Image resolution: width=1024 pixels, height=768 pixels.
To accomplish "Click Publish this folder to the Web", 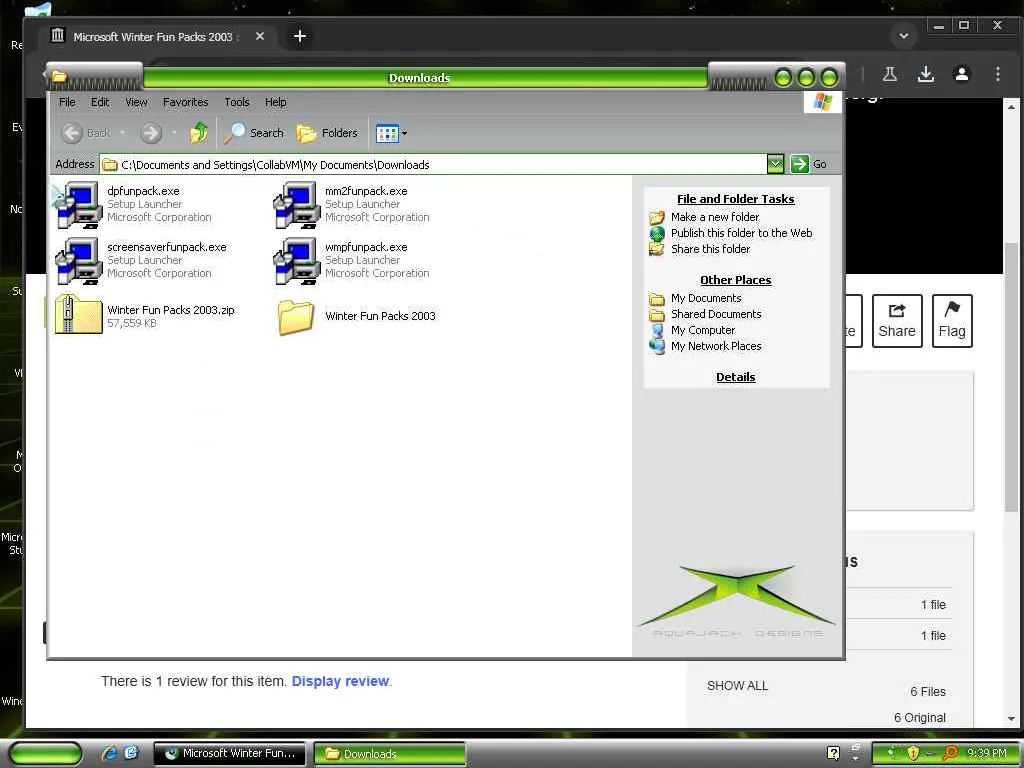I will 741,233.
